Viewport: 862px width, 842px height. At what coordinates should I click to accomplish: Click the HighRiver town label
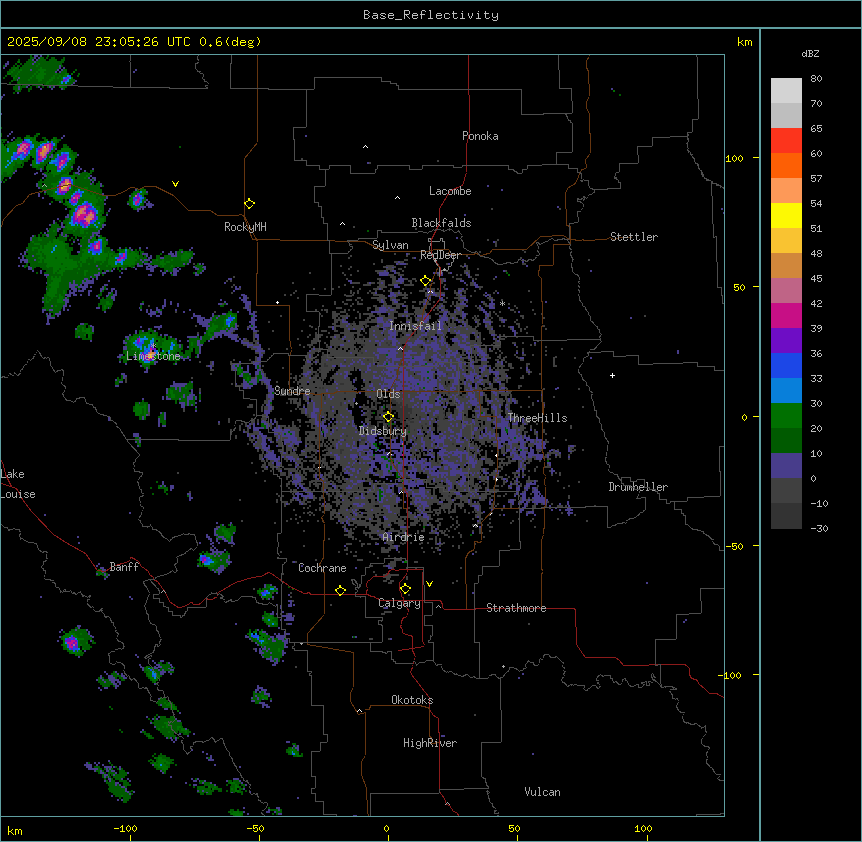click(430, 743)
